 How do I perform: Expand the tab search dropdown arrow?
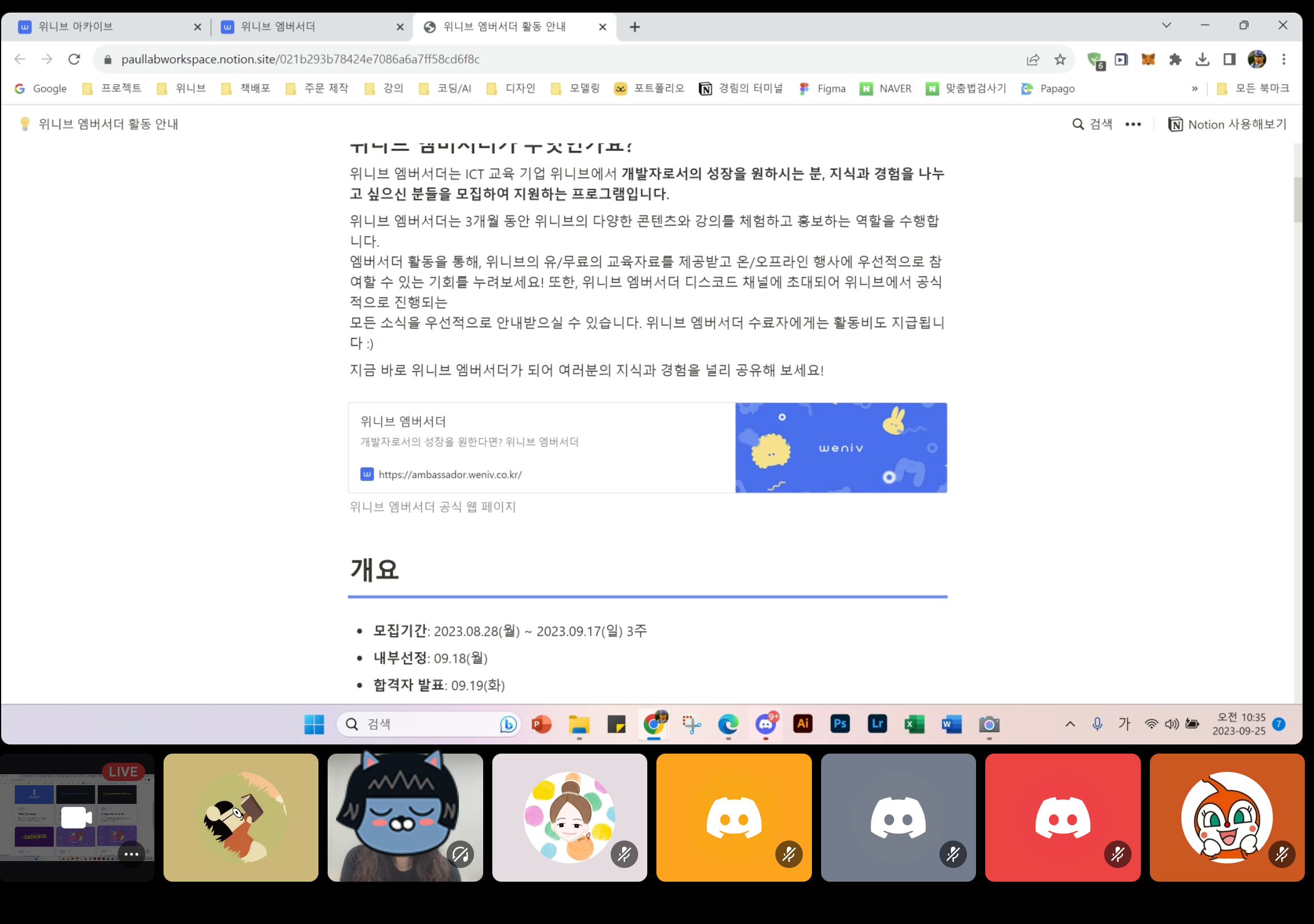pyautogui.click(x=1166, y=26)
